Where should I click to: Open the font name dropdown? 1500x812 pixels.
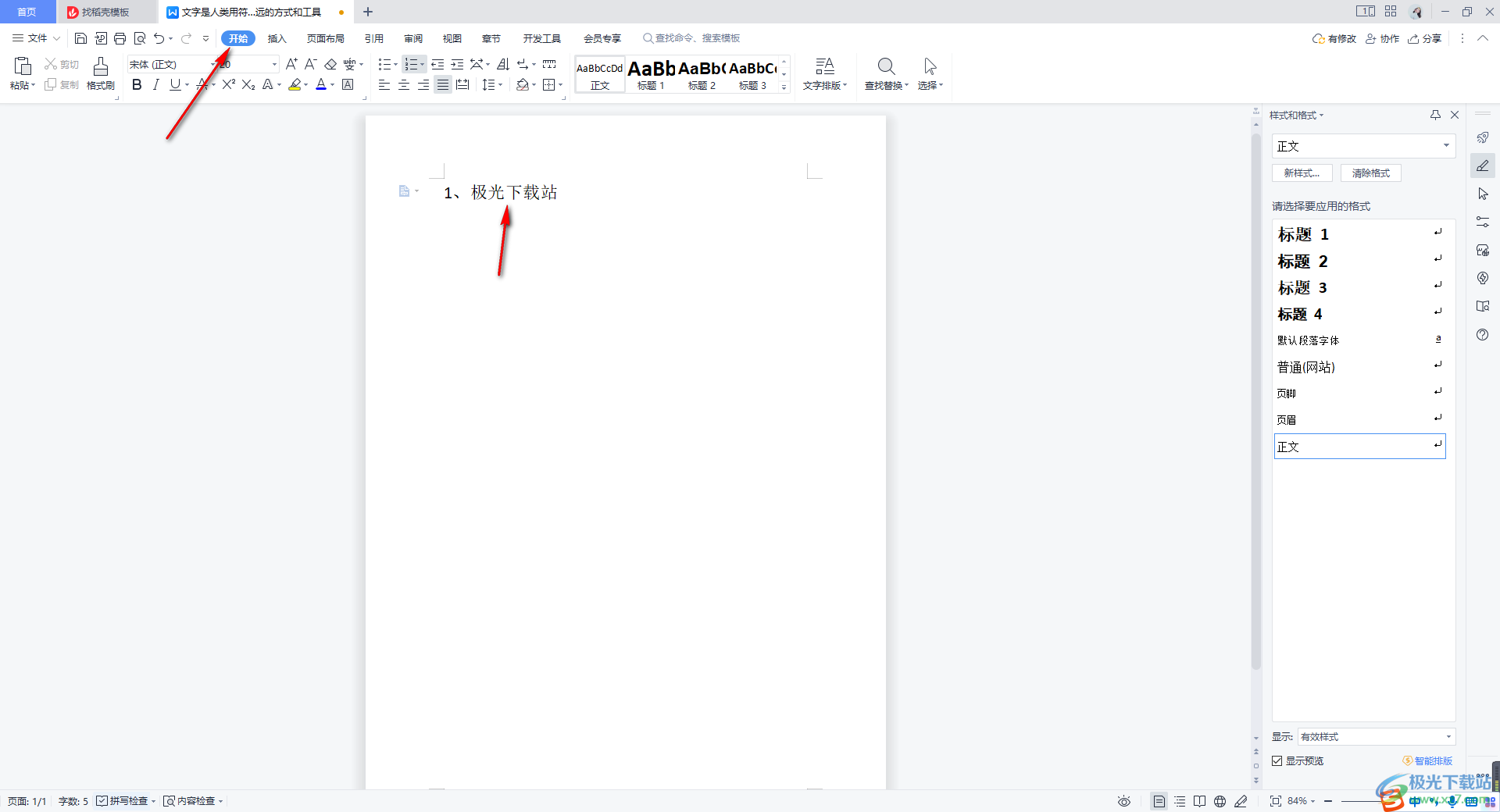pyautogui.click(x=212, y=65)
